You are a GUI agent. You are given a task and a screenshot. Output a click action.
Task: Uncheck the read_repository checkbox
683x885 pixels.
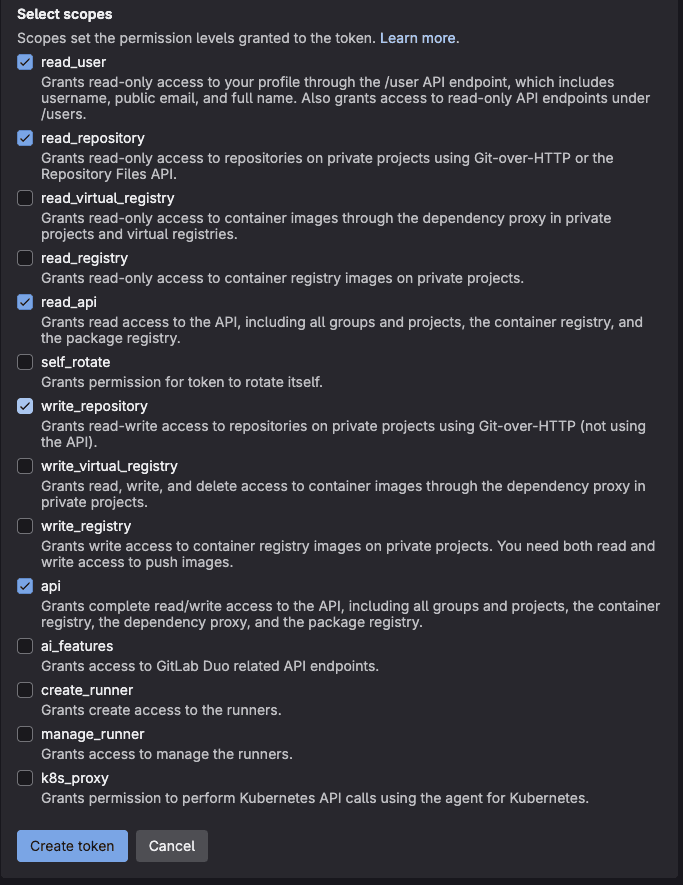coord(25,138)
